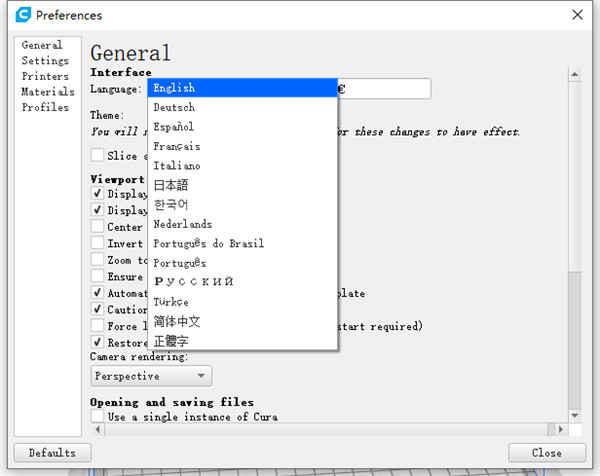Screen dimensions: 600x476
Task: Open the Settings preferences page
Action: (x=45, y=61)
